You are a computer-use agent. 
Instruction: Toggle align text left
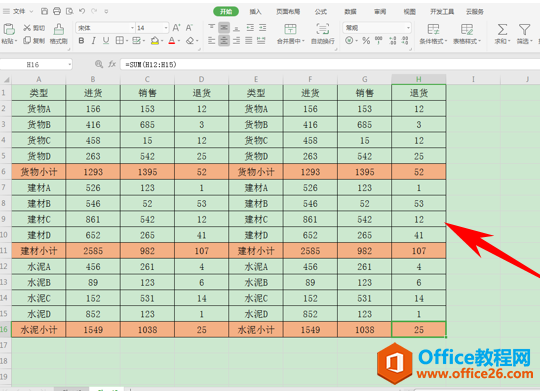click(x=211, y=41)
